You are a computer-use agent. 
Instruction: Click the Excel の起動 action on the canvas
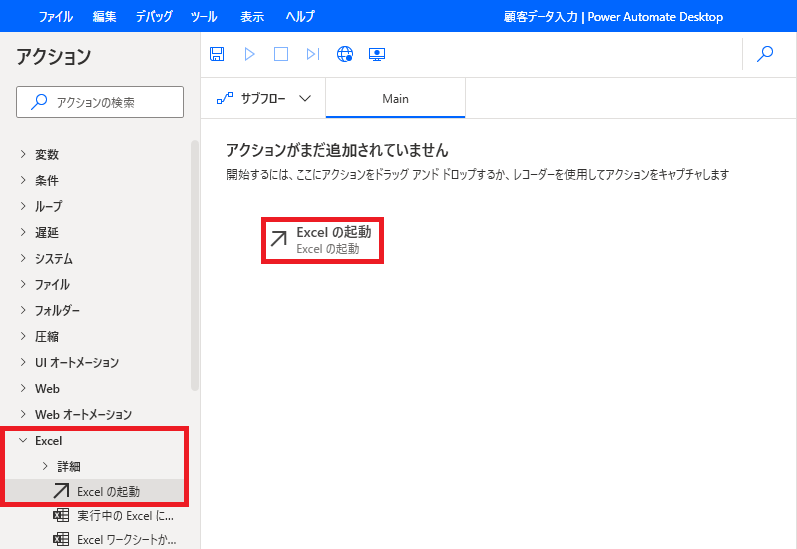coord(322,240)
